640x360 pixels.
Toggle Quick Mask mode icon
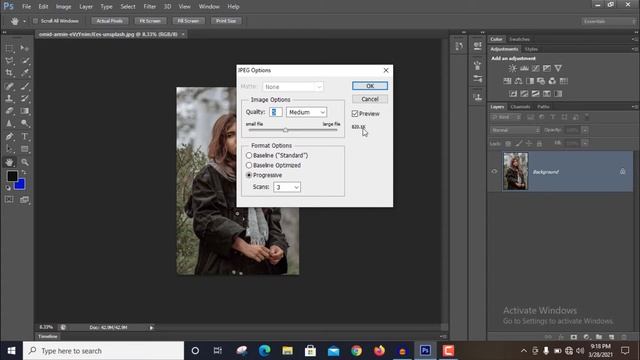9,200
